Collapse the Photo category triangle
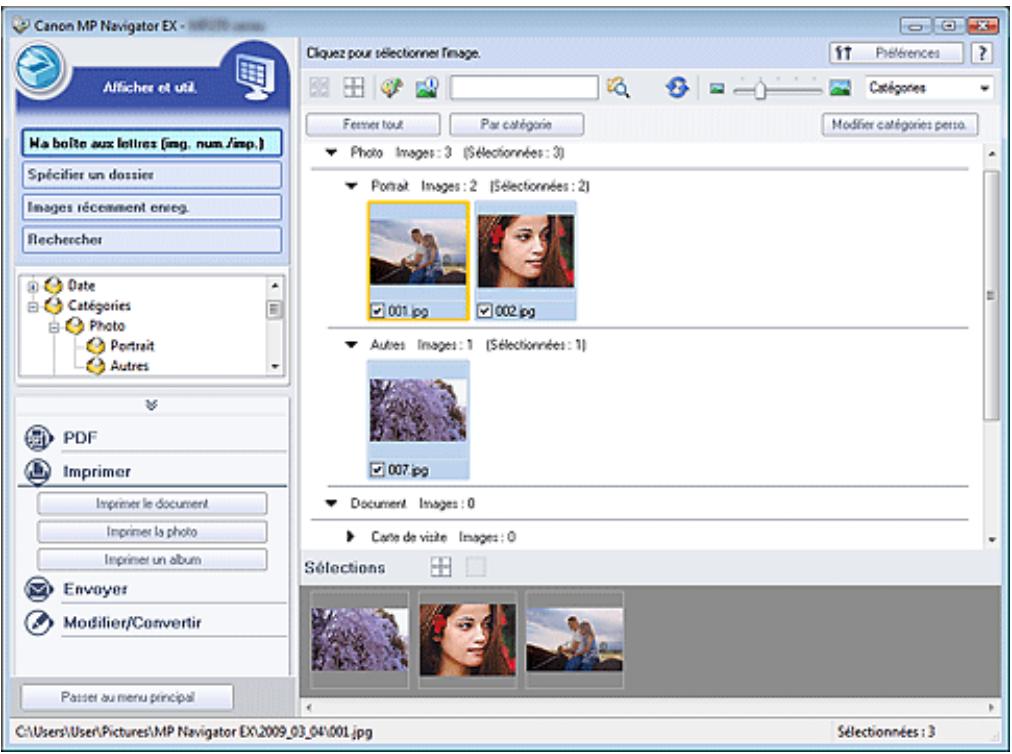 [x=332, y=153]
